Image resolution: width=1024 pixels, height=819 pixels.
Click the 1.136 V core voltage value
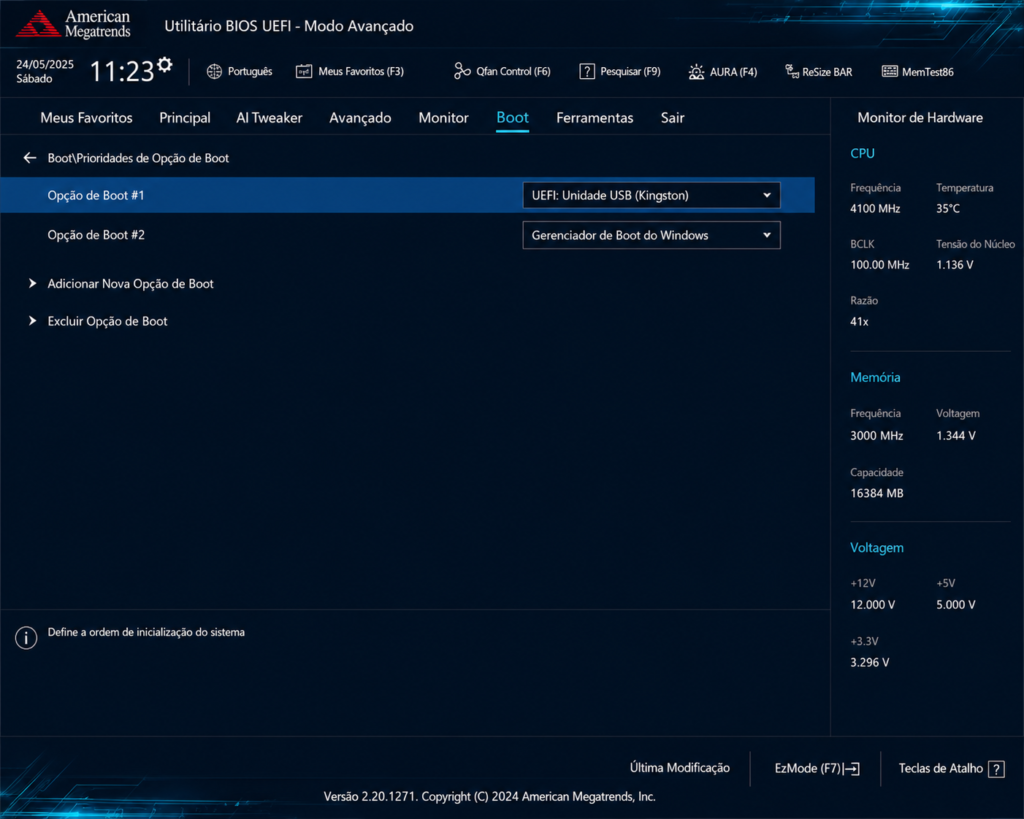click(x=954, y=265)
